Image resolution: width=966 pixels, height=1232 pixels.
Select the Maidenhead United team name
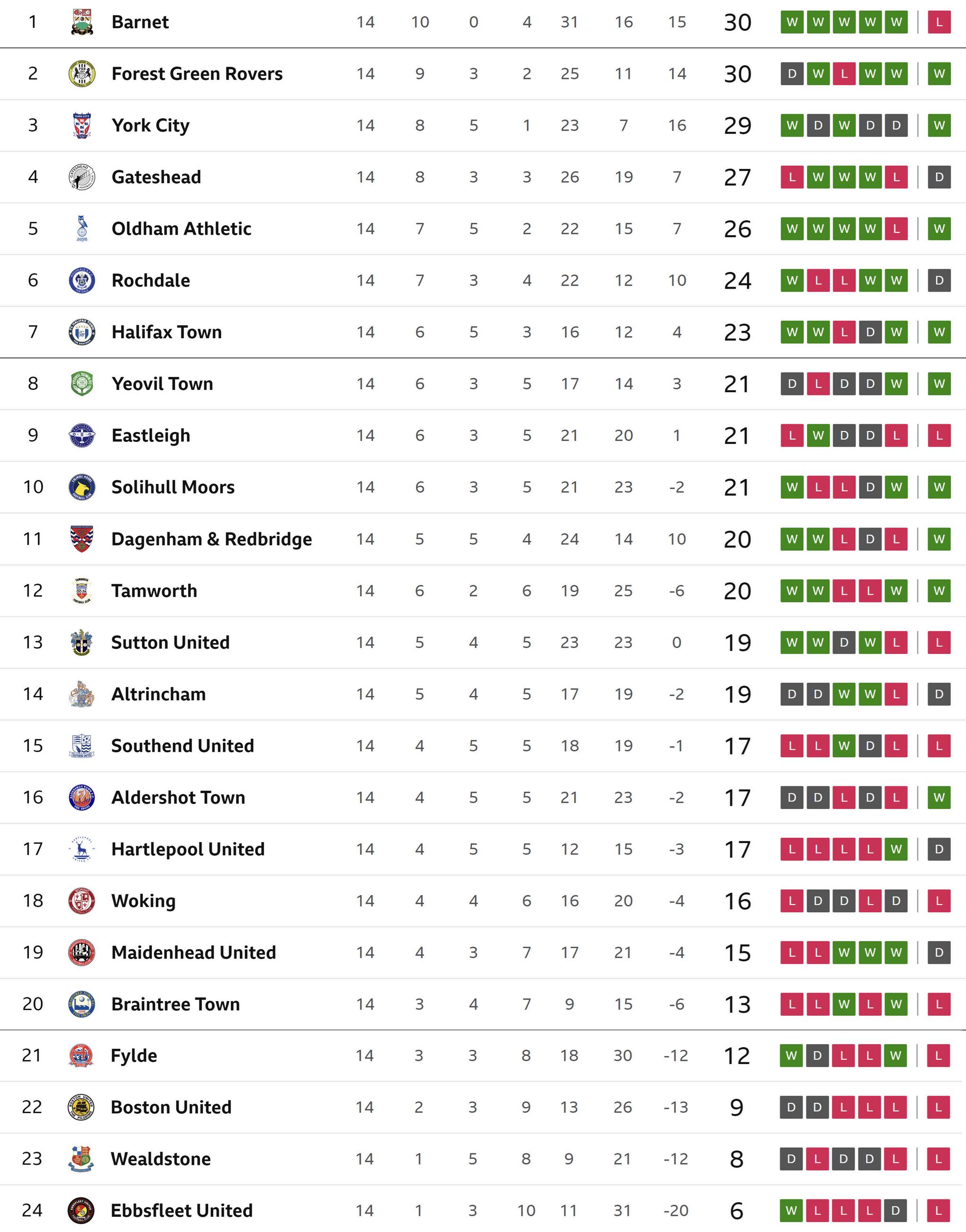click(194, 953)
